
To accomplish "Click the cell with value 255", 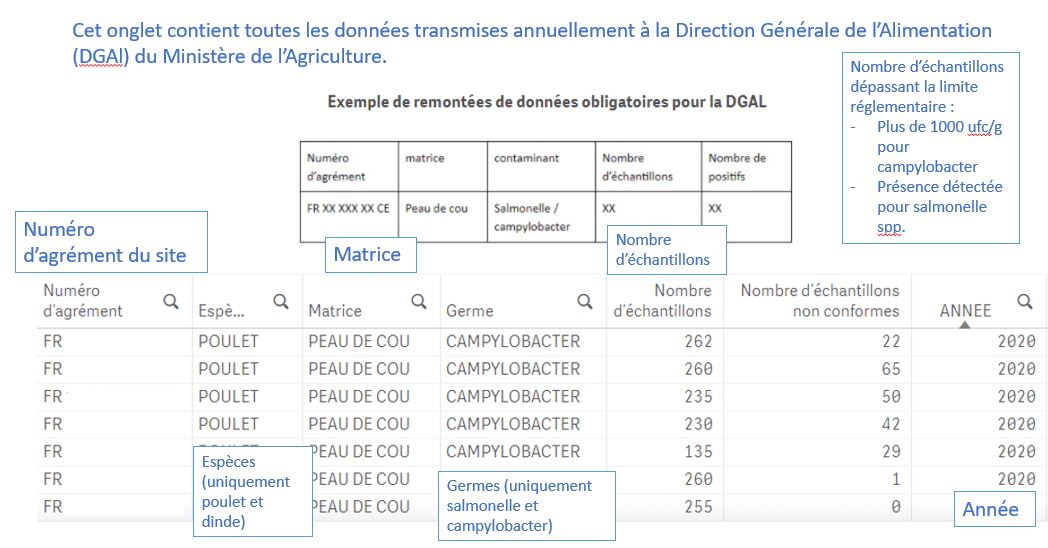I will point(698,506).
